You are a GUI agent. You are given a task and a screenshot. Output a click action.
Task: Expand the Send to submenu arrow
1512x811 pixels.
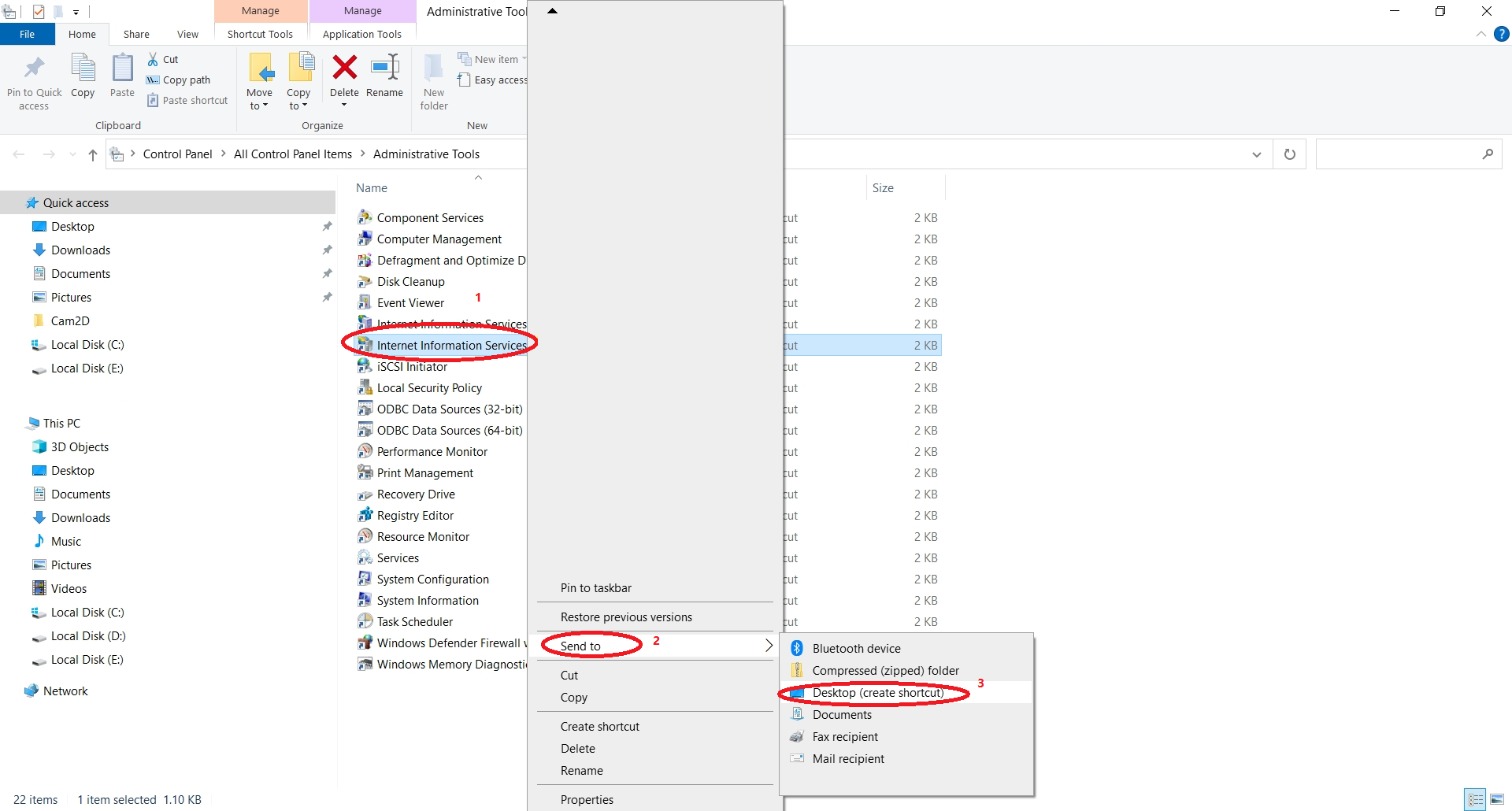(769, 646)
